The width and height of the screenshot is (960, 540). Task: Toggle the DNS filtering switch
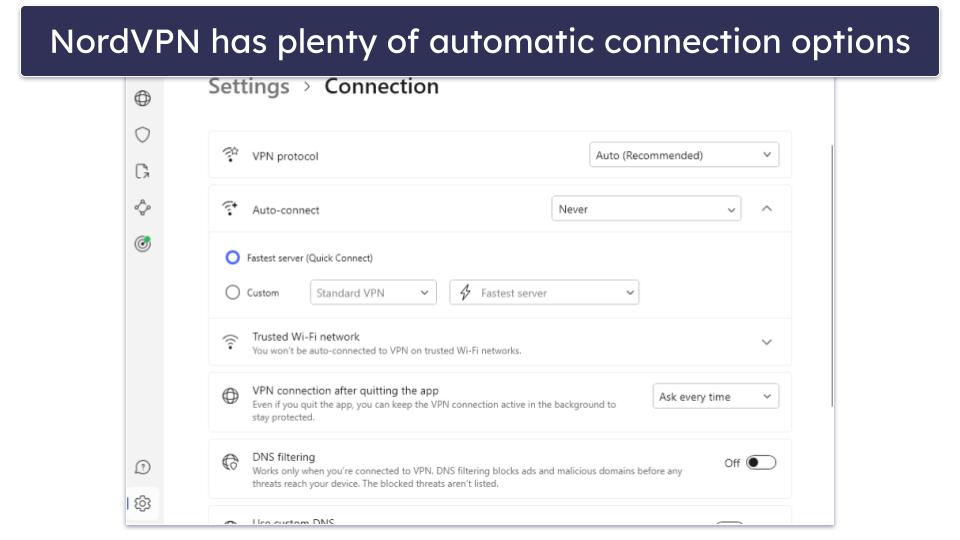[x=760, y=462]
